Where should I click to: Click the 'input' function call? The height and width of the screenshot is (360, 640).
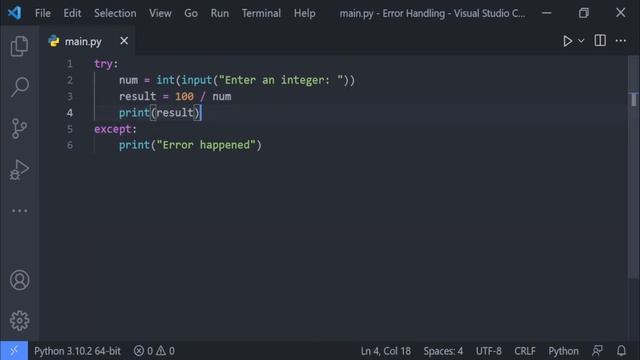pyautogui.click(x=197, y=80)
